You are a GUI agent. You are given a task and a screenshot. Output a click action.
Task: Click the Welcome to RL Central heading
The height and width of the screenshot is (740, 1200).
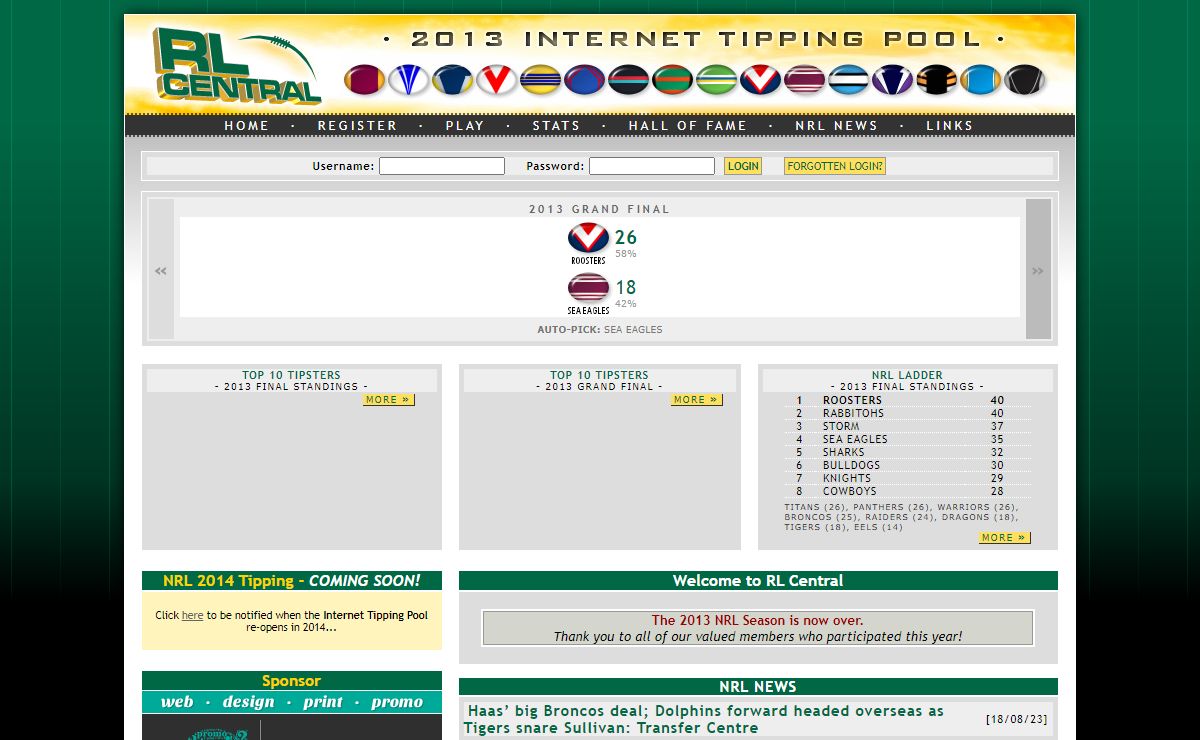758,581
